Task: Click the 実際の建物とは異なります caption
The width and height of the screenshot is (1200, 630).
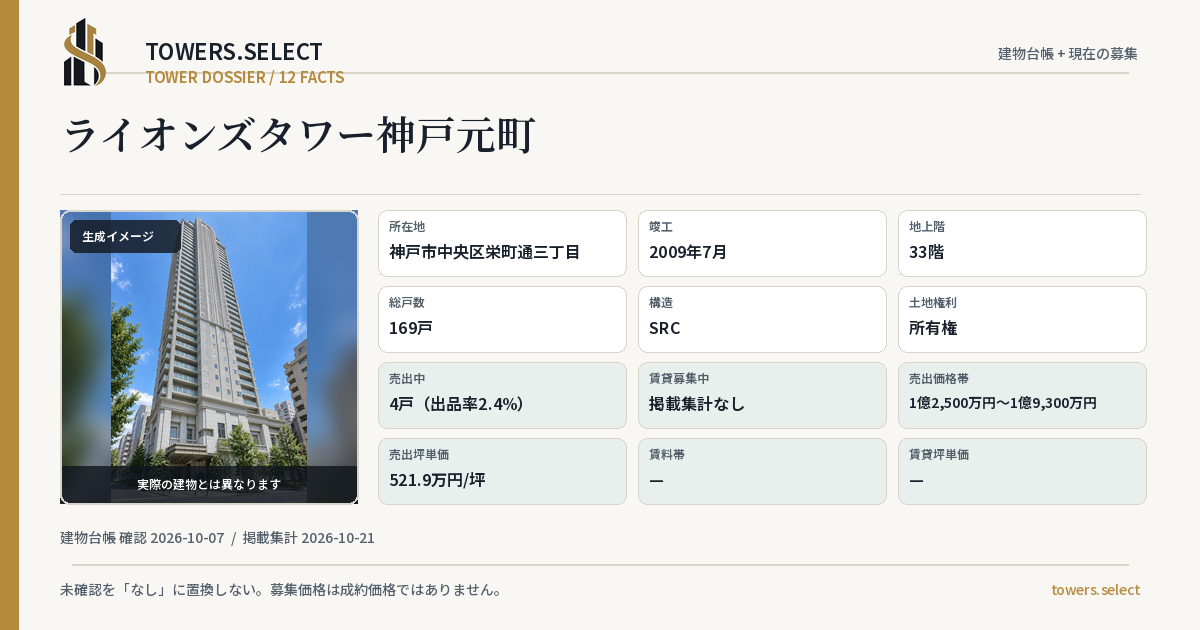Action: (x=209, y=484)
